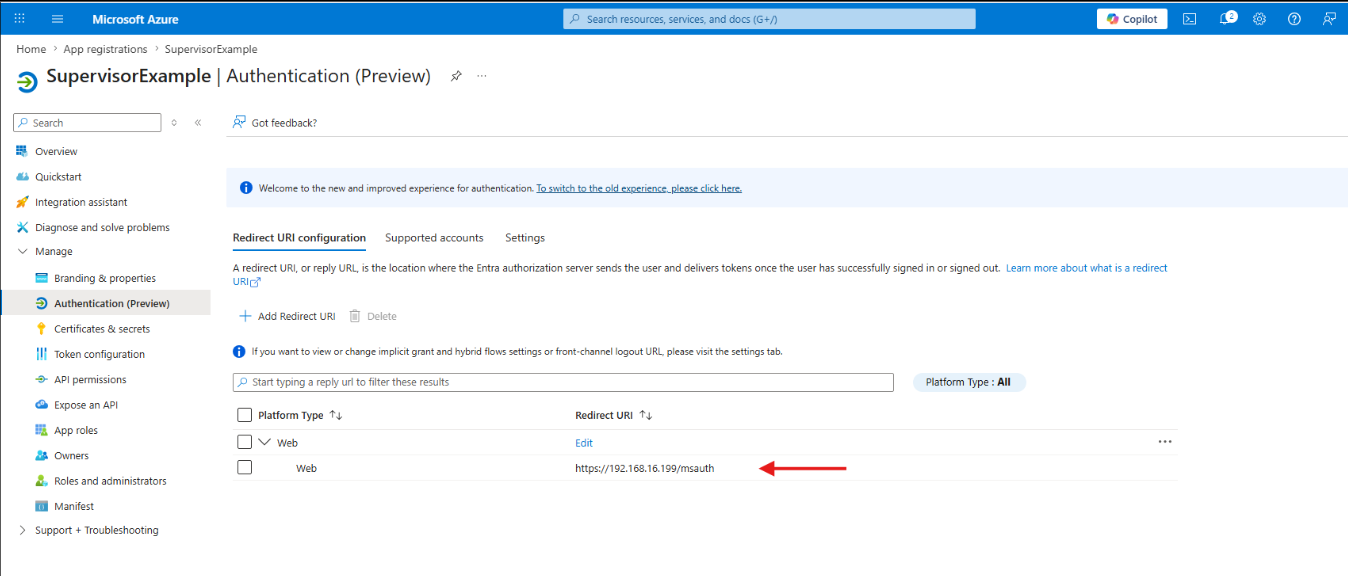Click the App roles icon
Image resolution: width=1348 pixels, height=576 pixels.
coord(41,430)
